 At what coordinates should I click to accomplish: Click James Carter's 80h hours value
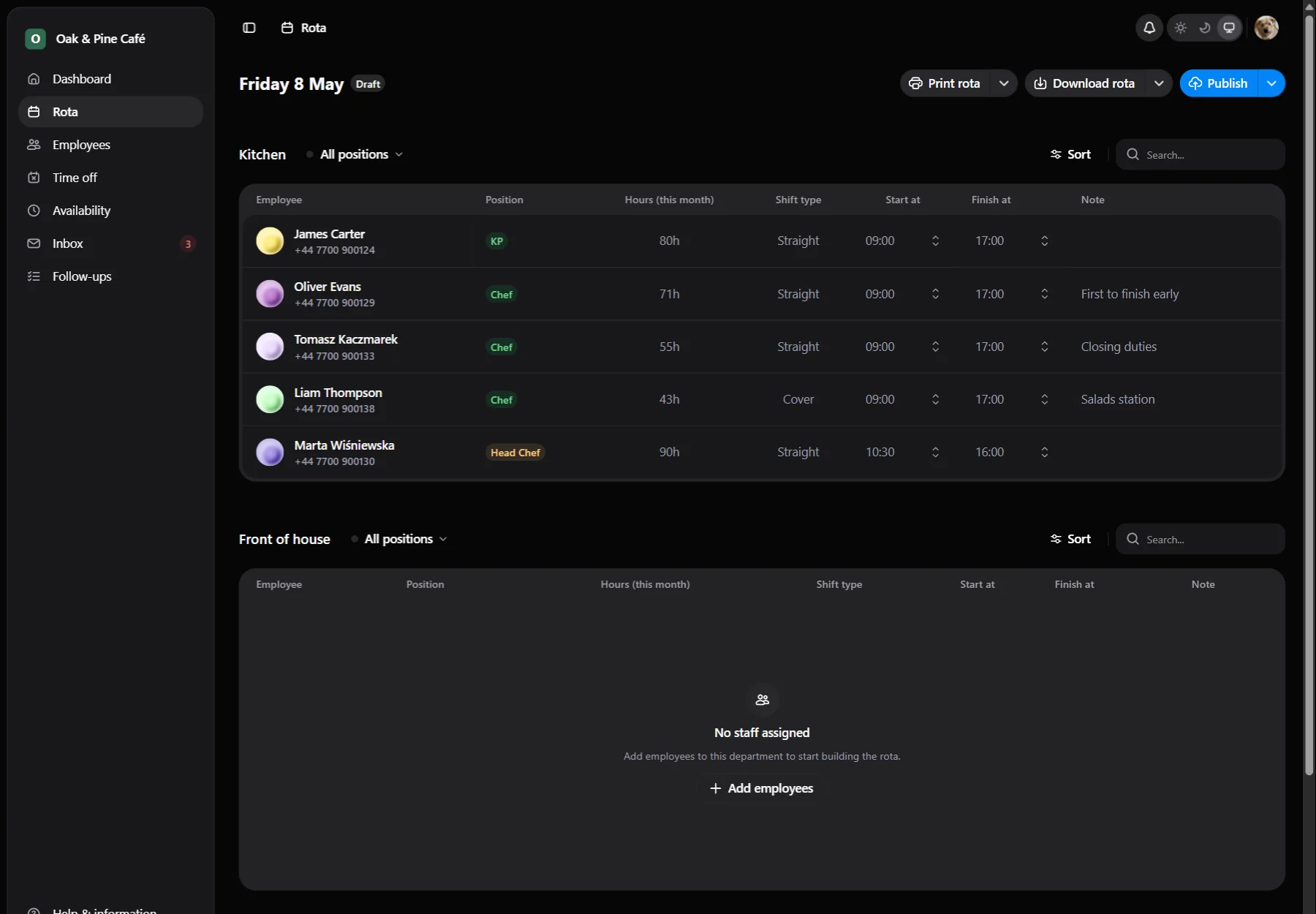[670, 241]
